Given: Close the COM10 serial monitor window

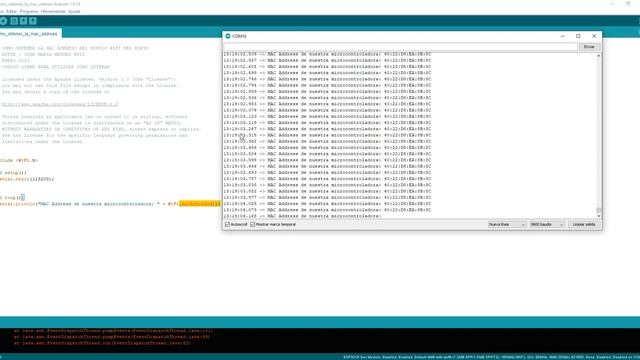Looking at the screenshot, I should (x=594, y=36).
